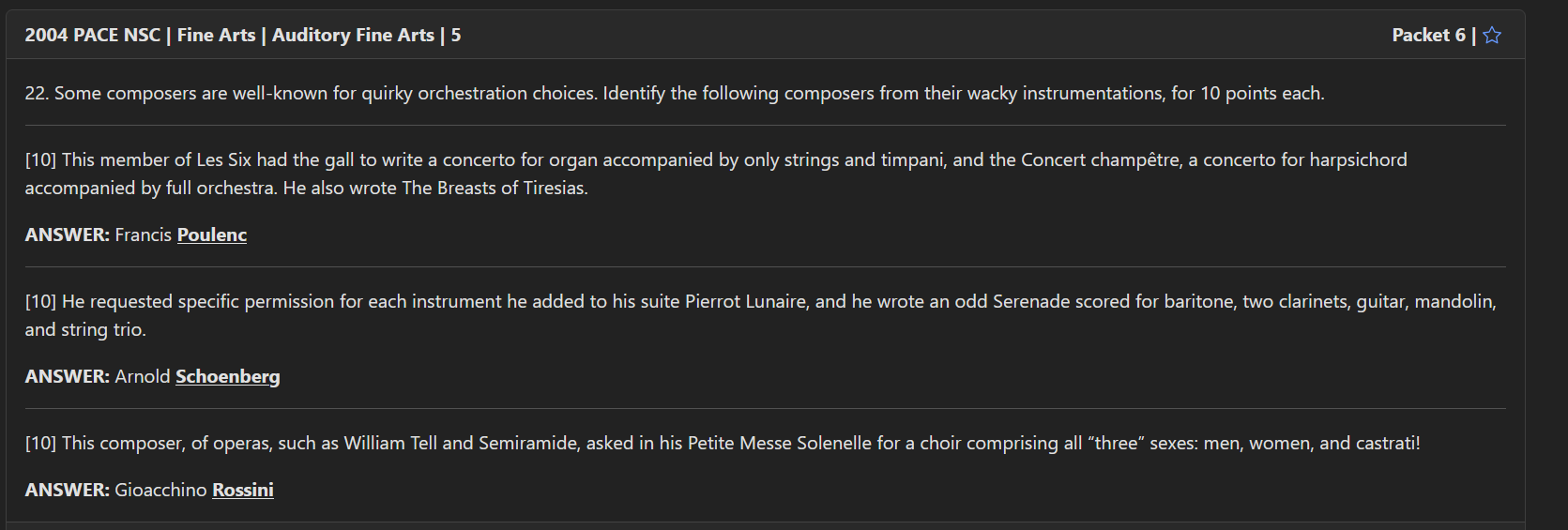Click the Pierrot Lunaire bonus part text
The width and height of the screenshot is (1568, 530).
coord(760,302)
